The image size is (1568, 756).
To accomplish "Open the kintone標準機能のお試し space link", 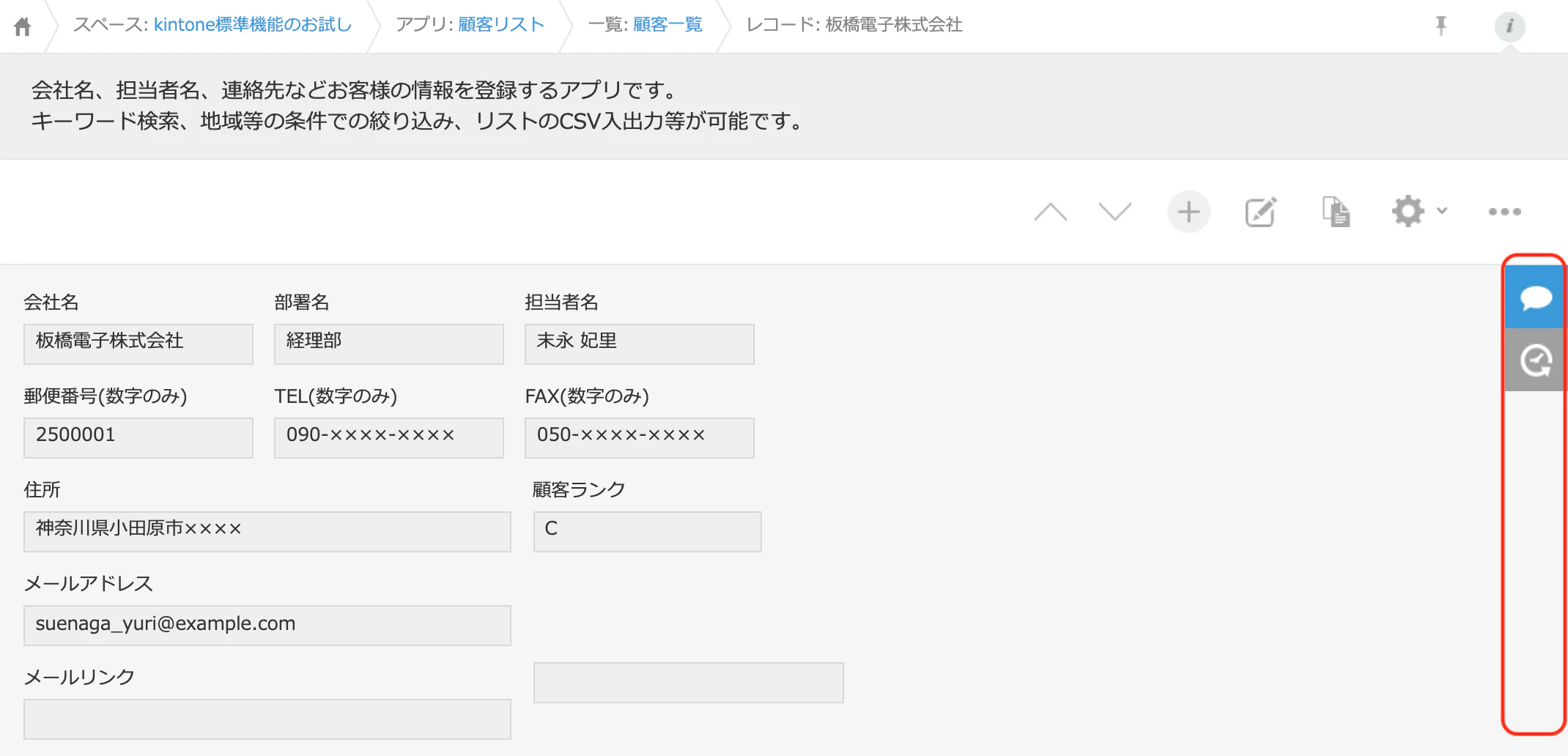I will (253, 25).
